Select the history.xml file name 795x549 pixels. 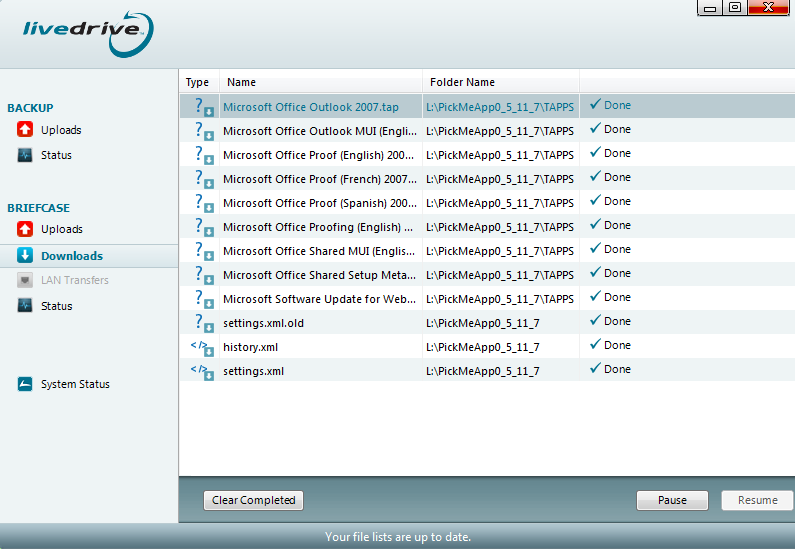[x=250, y=347]
